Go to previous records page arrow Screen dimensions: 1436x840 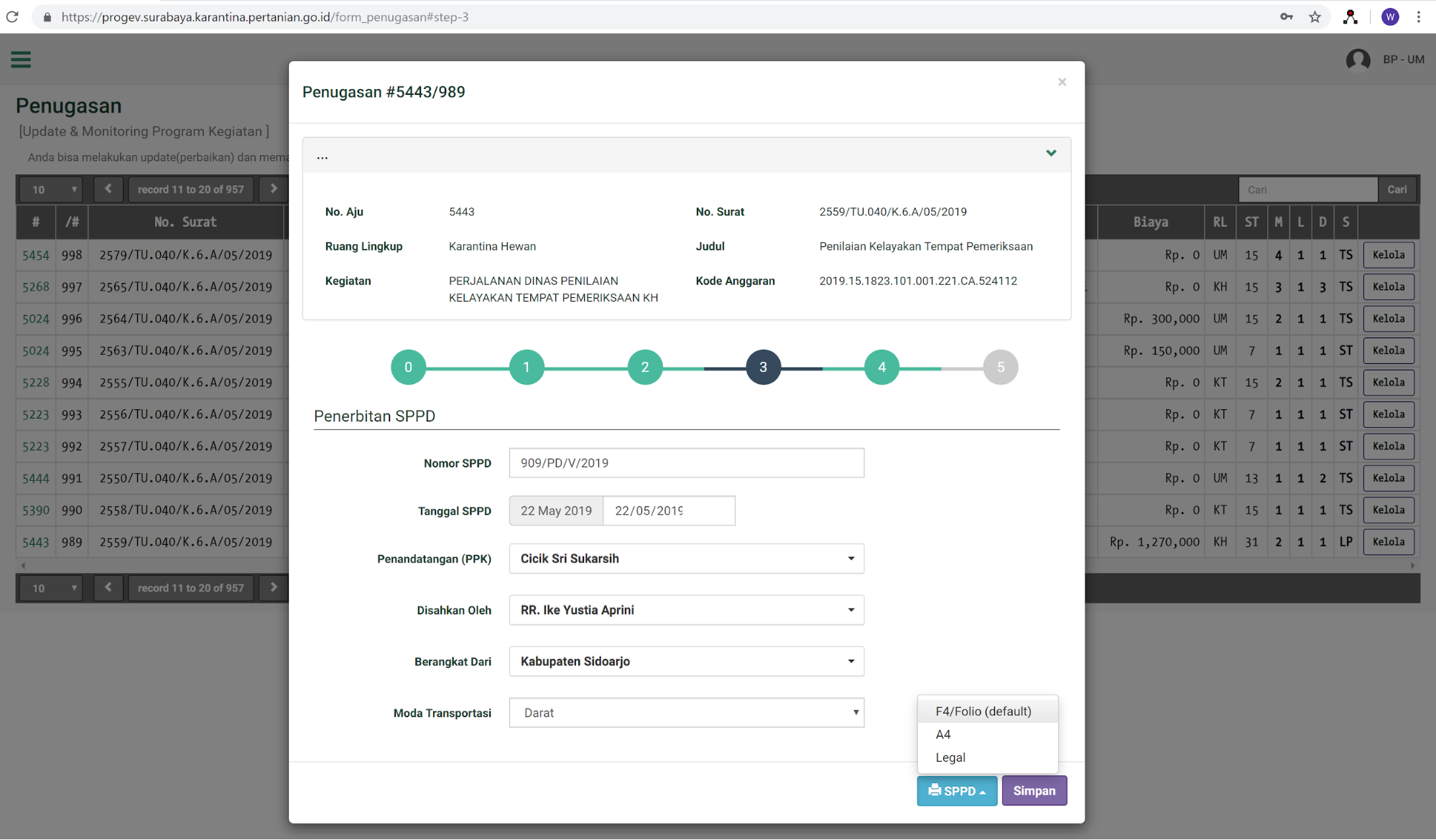108,189
